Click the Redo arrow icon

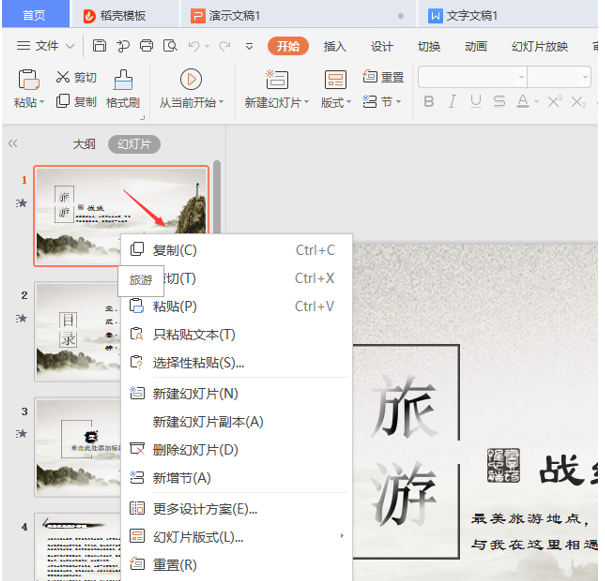[x=225, y=46]
